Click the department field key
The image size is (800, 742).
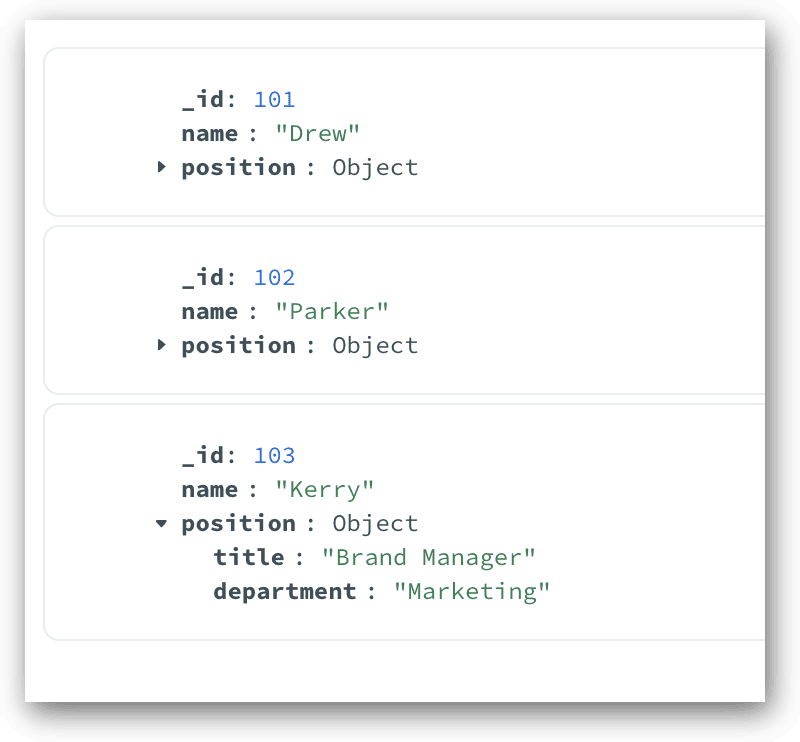pos(285,592)
